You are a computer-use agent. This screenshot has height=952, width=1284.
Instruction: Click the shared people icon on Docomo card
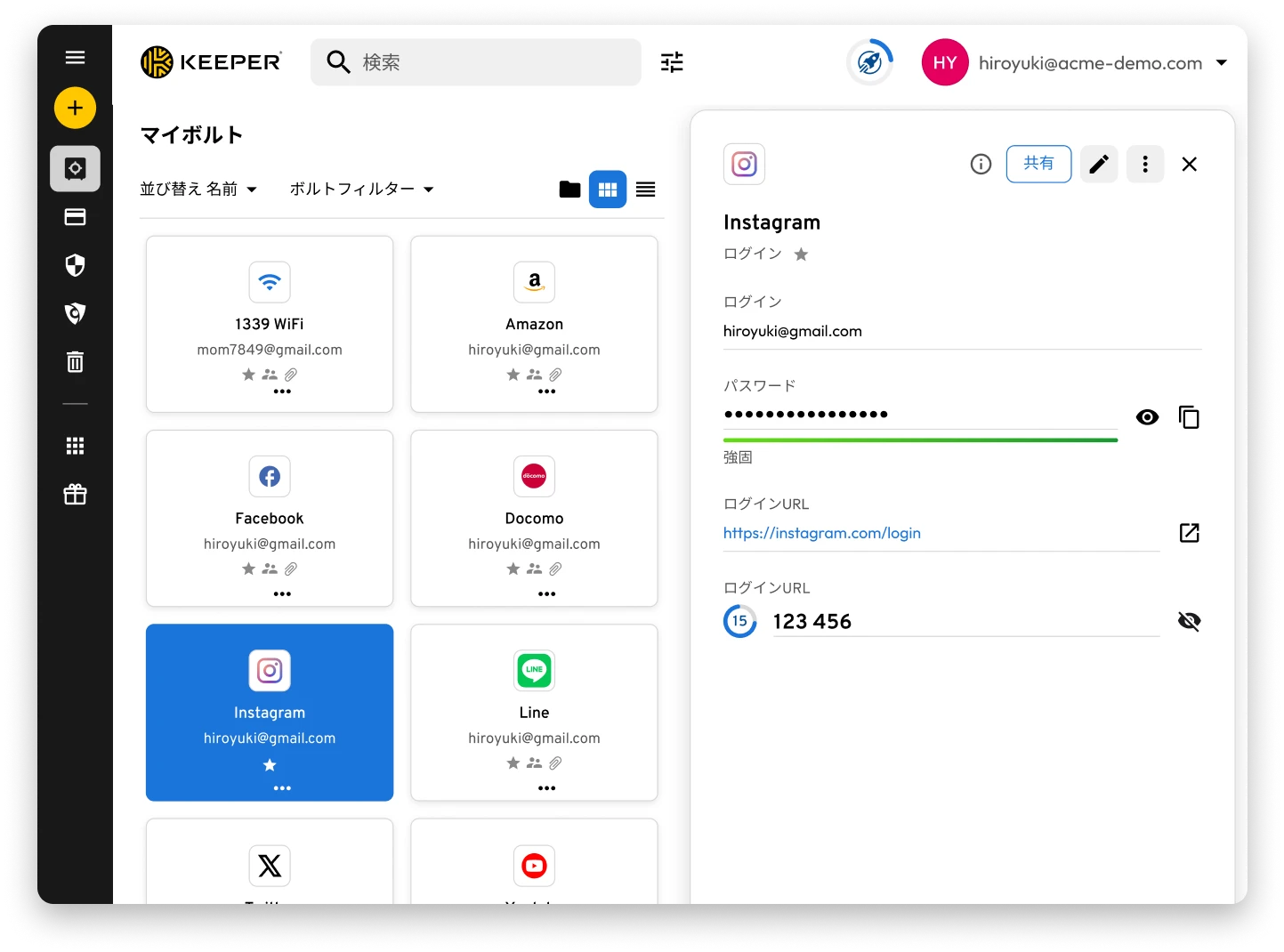[x=534, y=569]
